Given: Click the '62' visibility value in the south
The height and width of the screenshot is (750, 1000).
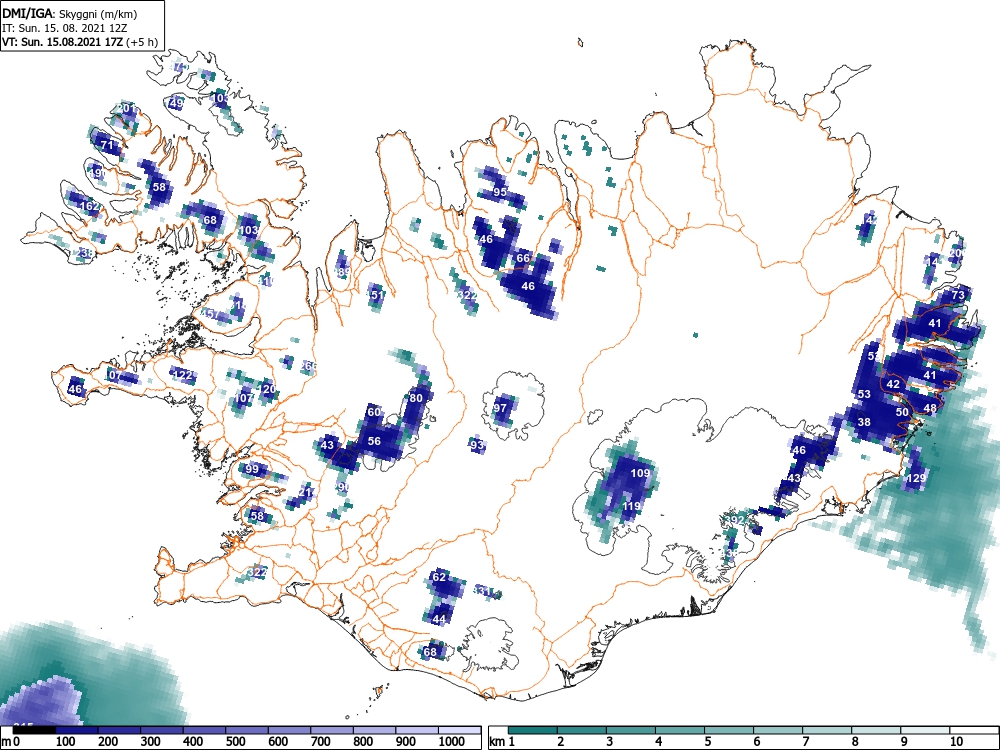Looking at the screenshot, I should coord(439,577).
